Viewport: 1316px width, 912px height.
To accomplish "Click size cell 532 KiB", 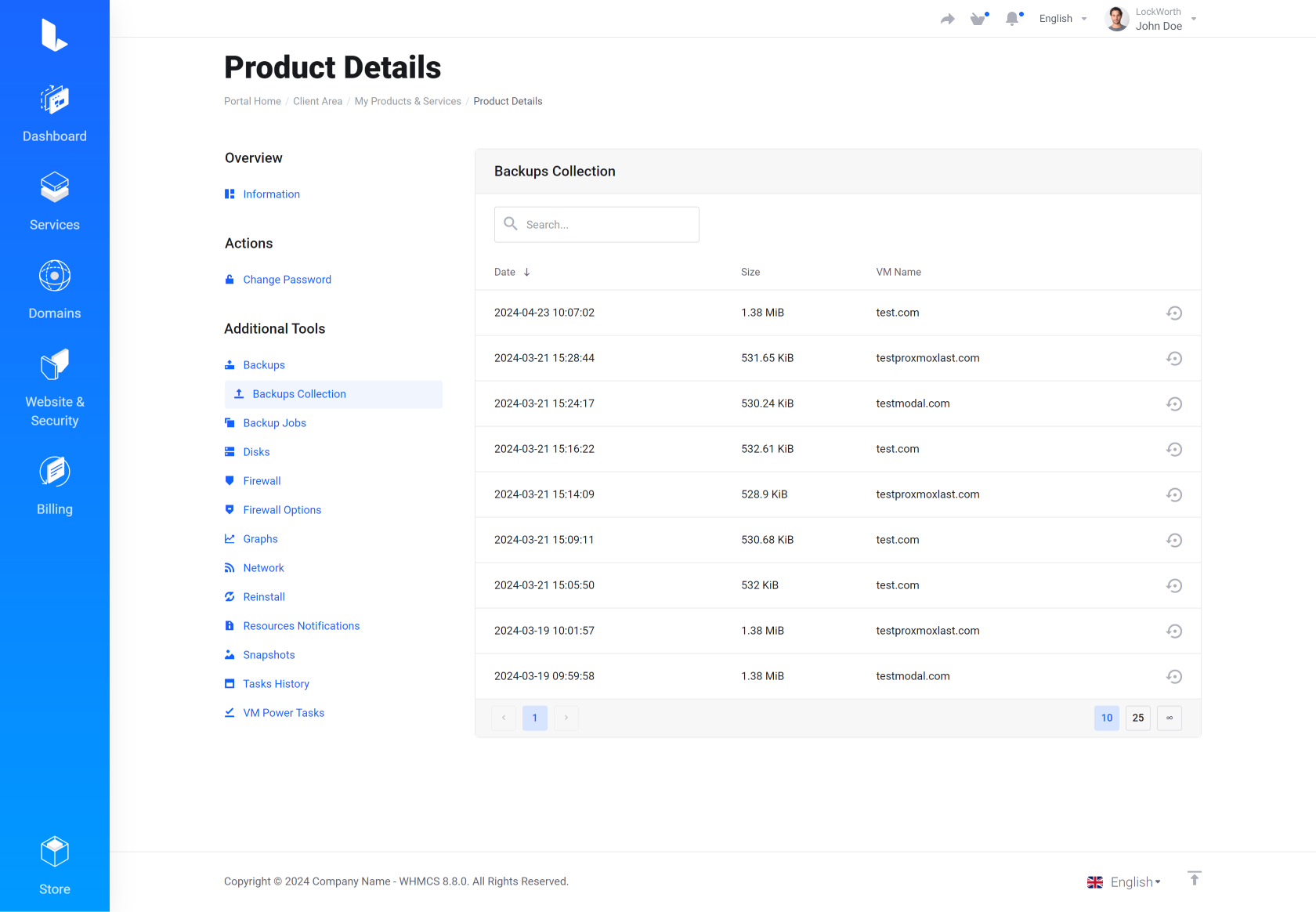I will (760, 585).
